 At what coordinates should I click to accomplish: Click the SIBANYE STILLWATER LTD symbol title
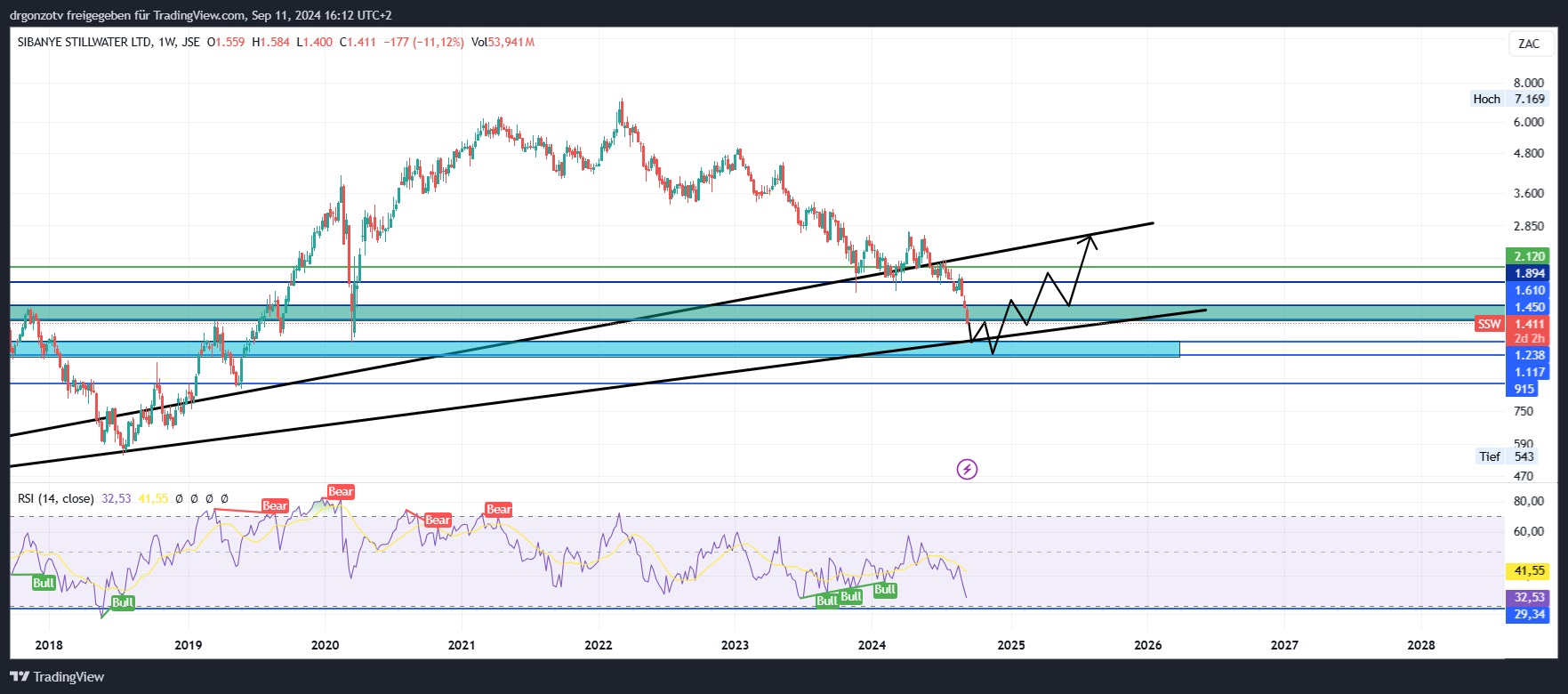point(84,42)
